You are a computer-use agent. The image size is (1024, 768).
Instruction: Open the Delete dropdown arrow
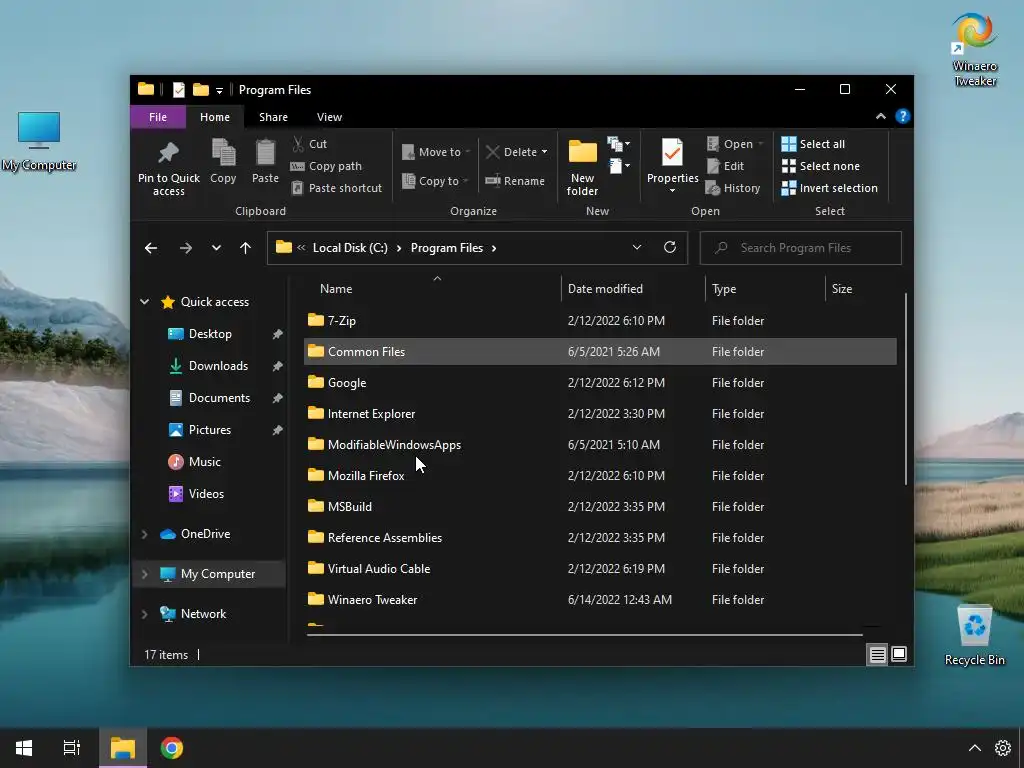(x=545, y=152)
